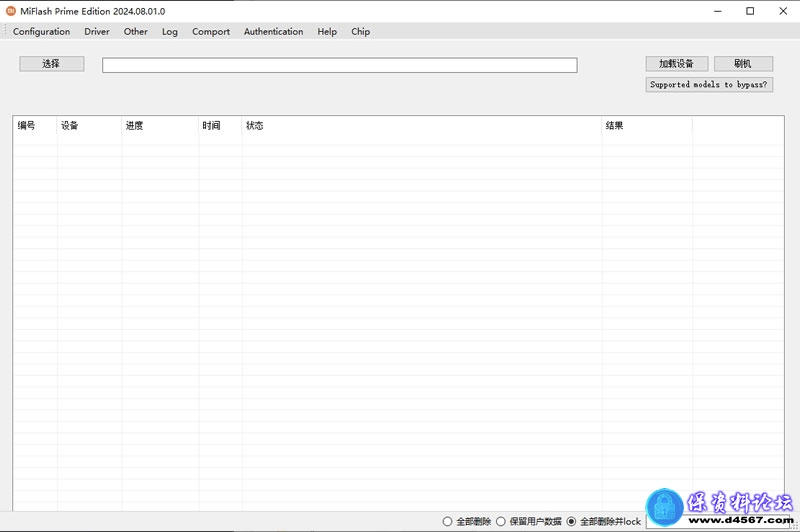800x532 pixels.
Task: Open the Driver menu
Action: [97, 32]
